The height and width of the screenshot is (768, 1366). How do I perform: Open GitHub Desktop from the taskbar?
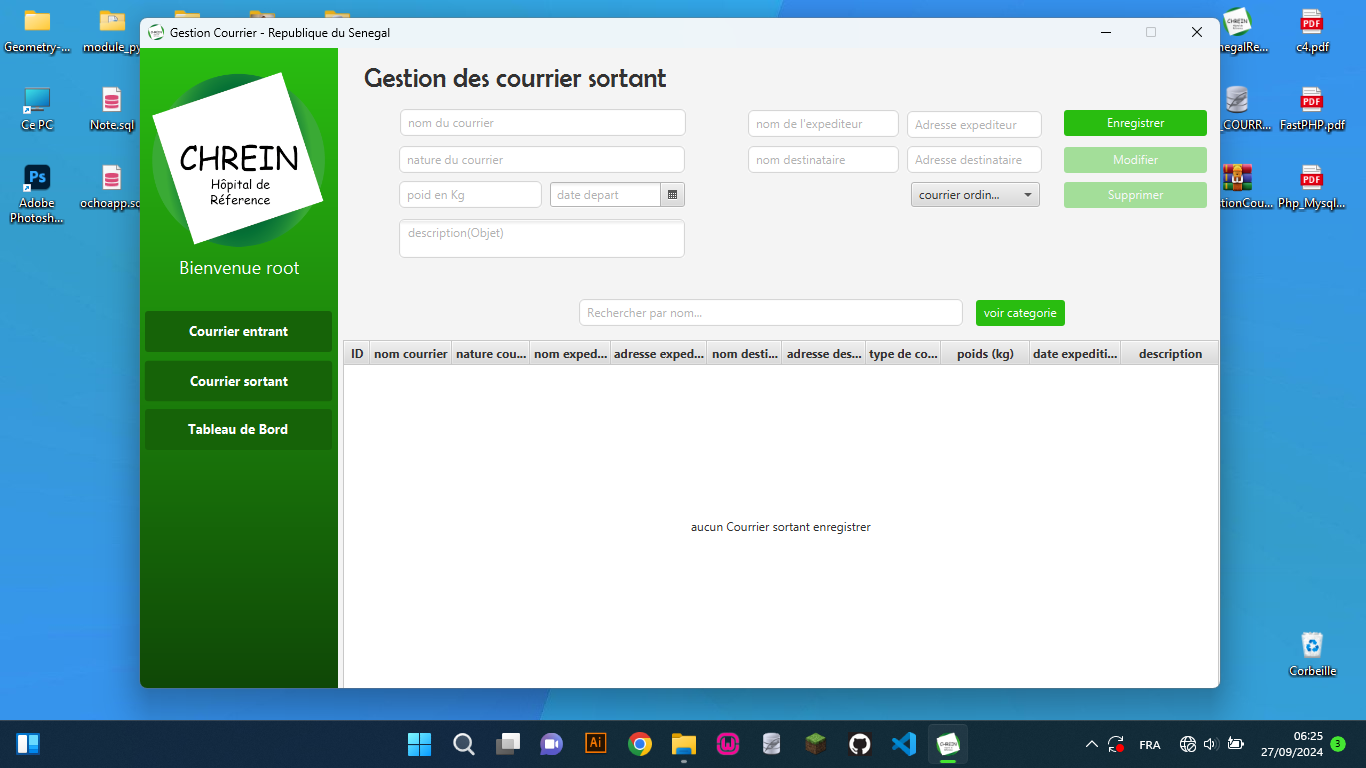[x=859, y=744]
